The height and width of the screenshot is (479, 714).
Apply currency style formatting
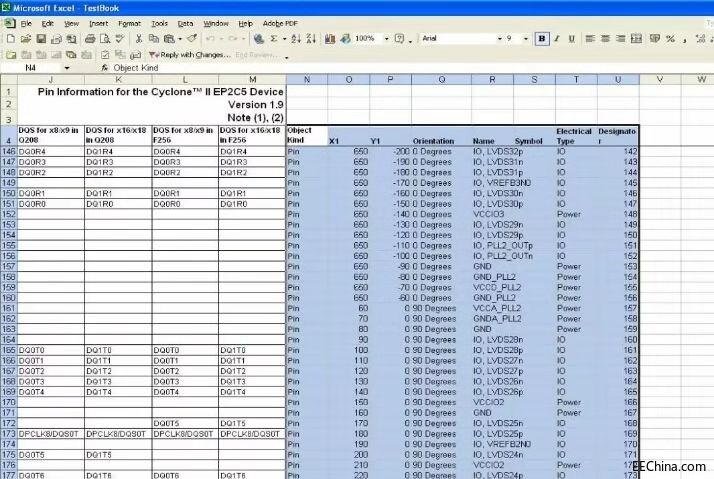pyautogui.click(x=655, y=39)
